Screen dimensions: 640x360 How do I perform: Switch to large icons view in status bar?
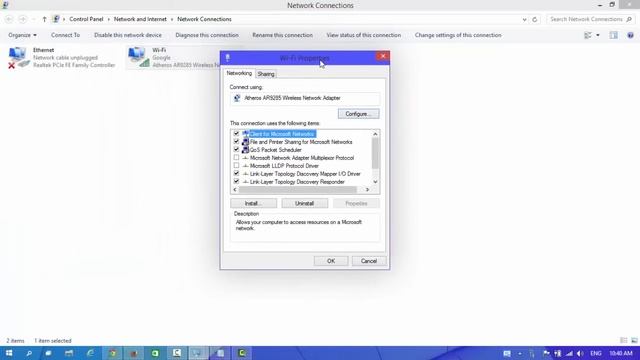click(634, 340)
